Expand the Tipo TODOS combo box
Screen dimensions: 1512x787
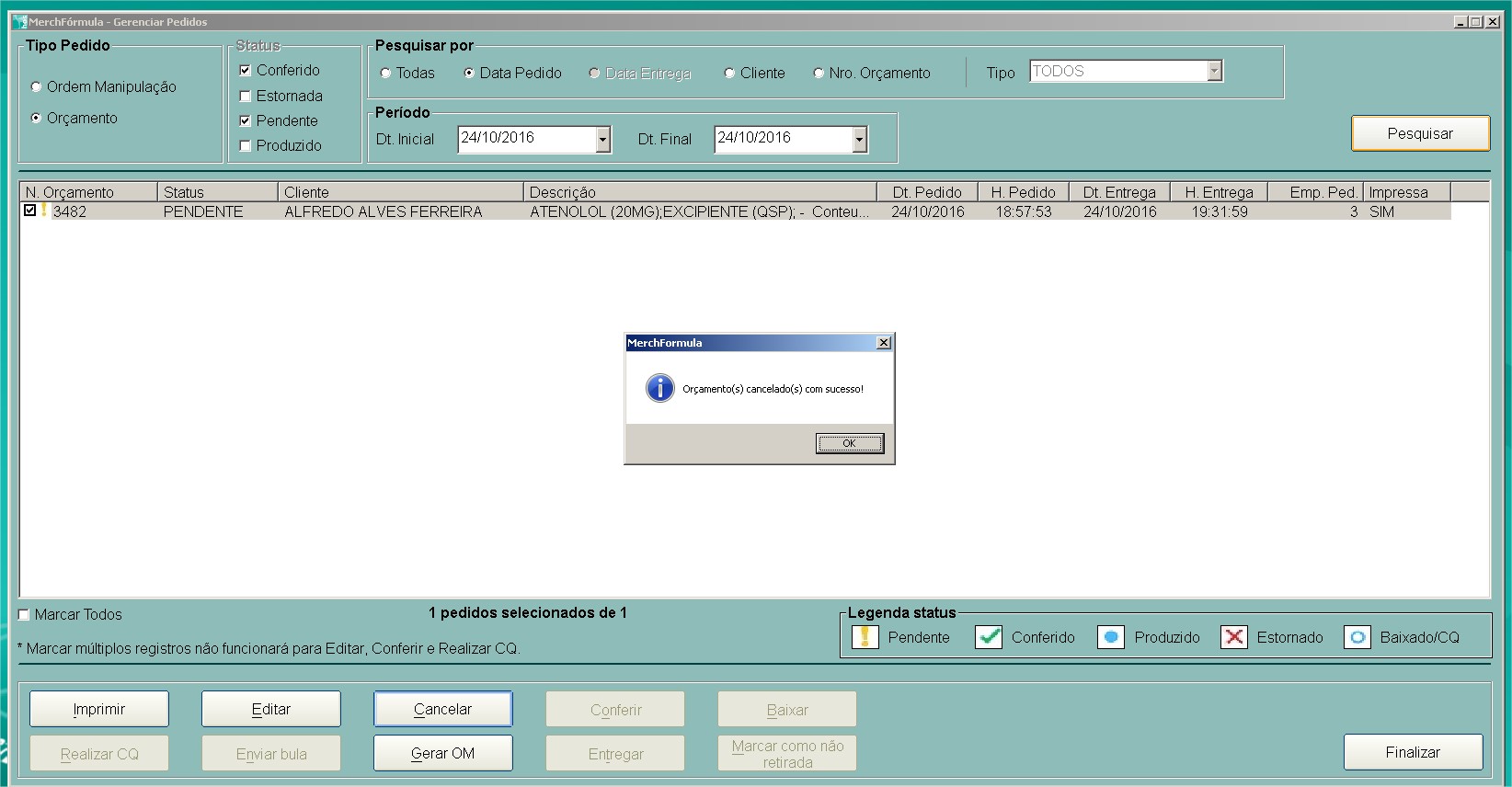tap(1214, 71)
